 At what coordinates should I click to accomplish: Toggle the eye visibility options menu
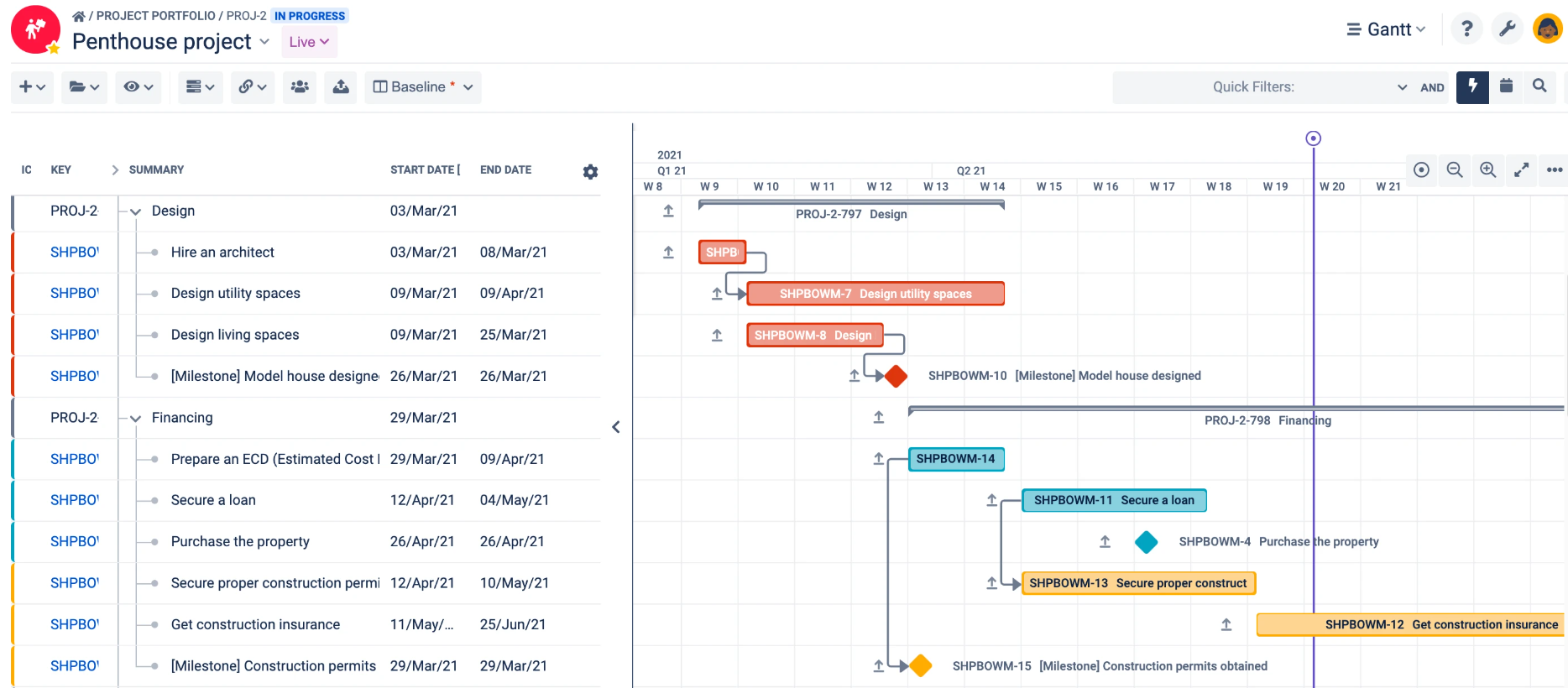[x=138, y=86]
